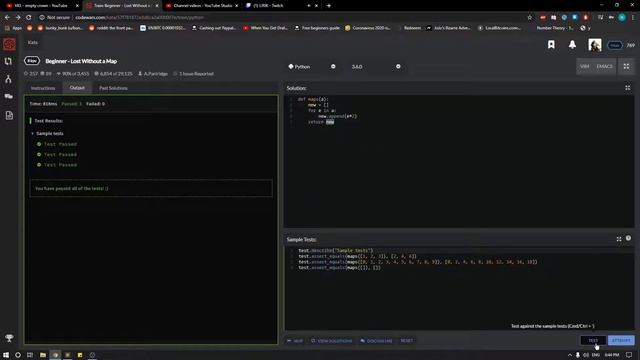Click the SKIP button below the editor

[295, 340]
